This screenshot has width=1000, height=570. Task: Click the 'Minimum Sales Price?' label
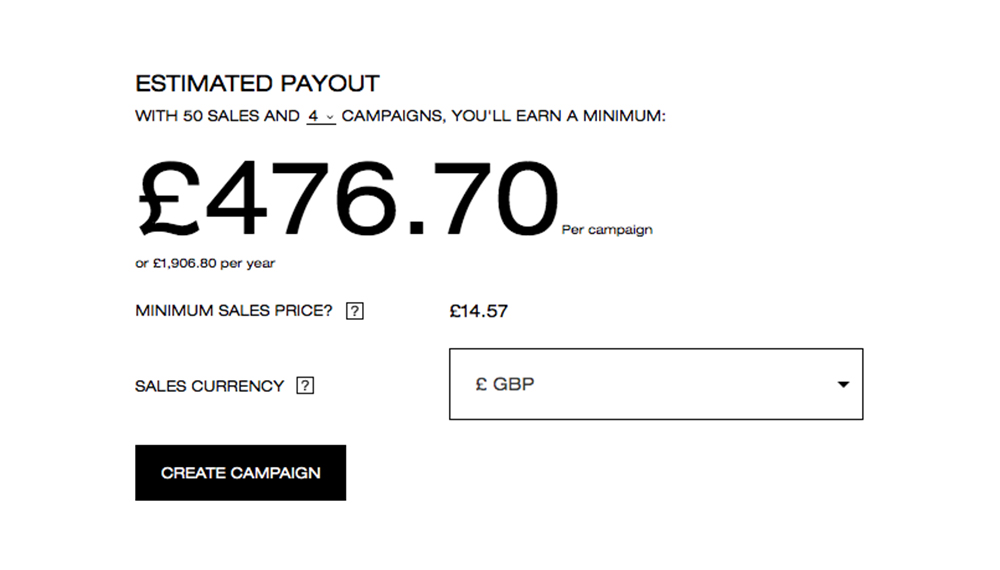coord(234,311)
